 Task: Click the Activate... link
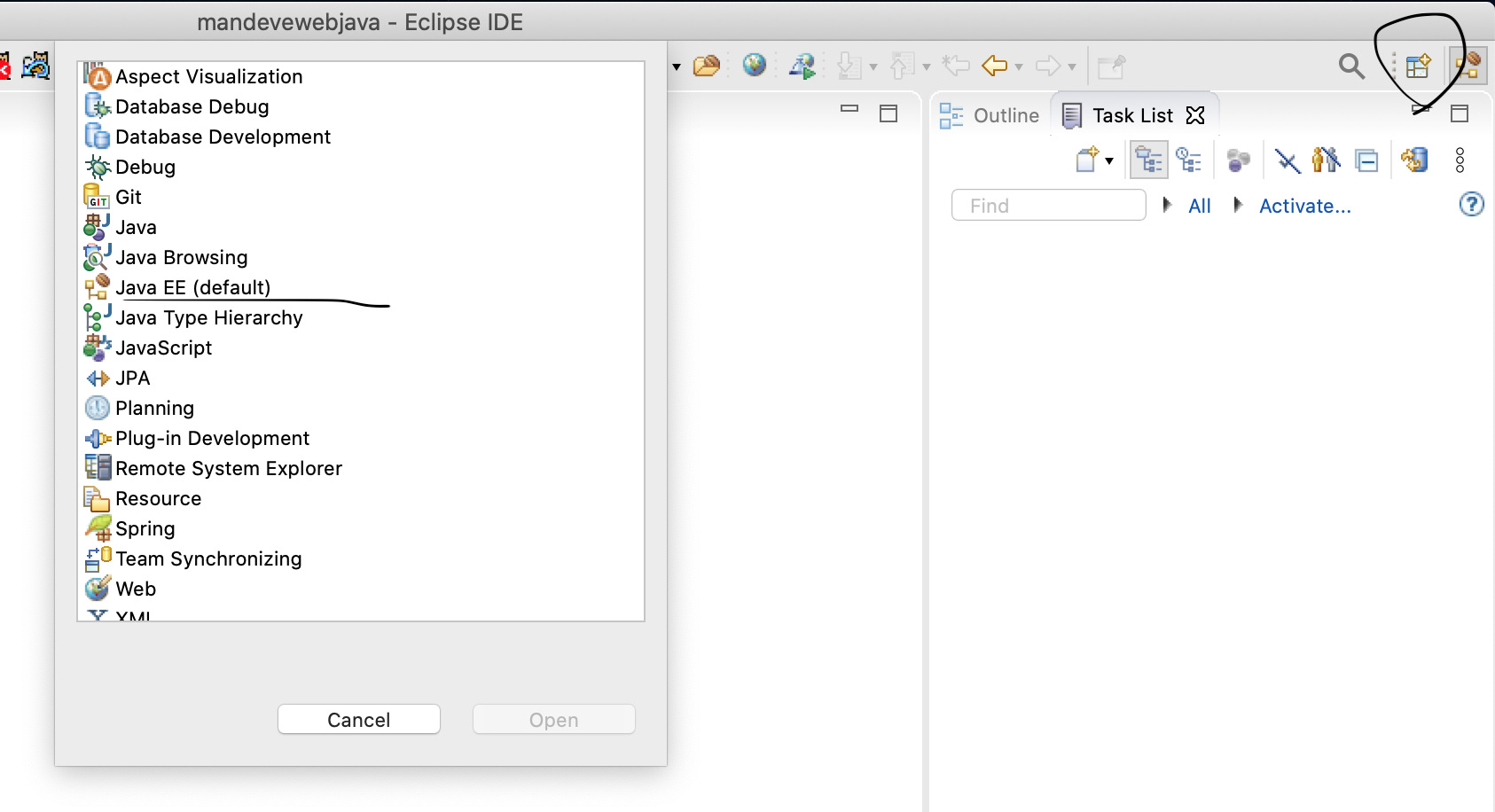[x=1305, y=206]
